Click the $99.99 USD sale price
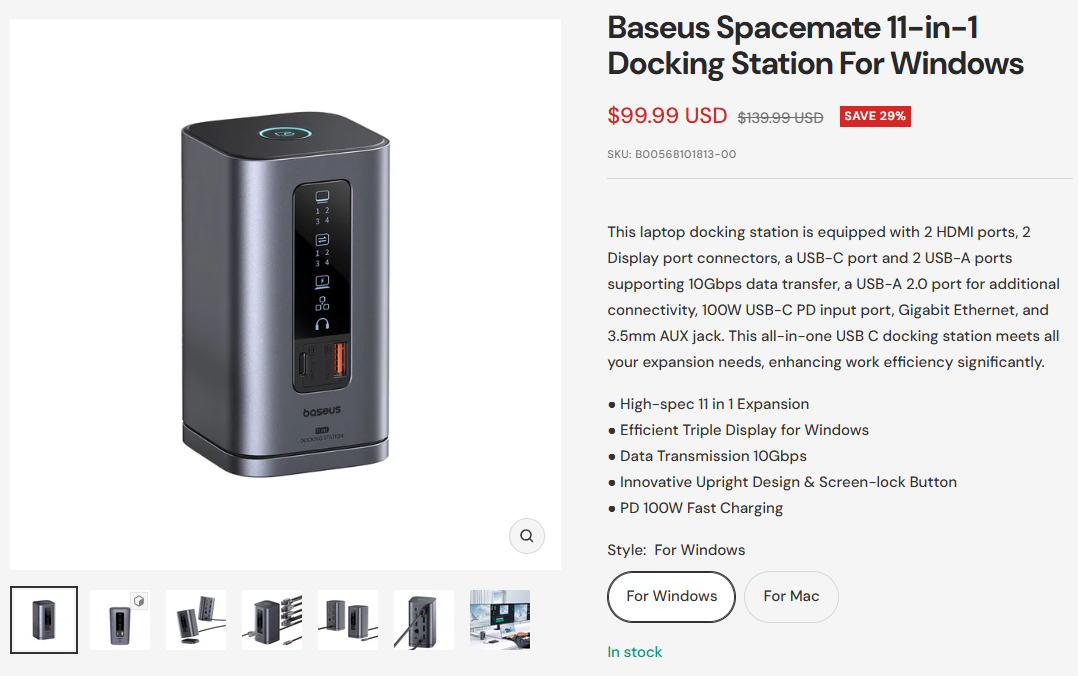1078x676 pixels. click(667, 116)
